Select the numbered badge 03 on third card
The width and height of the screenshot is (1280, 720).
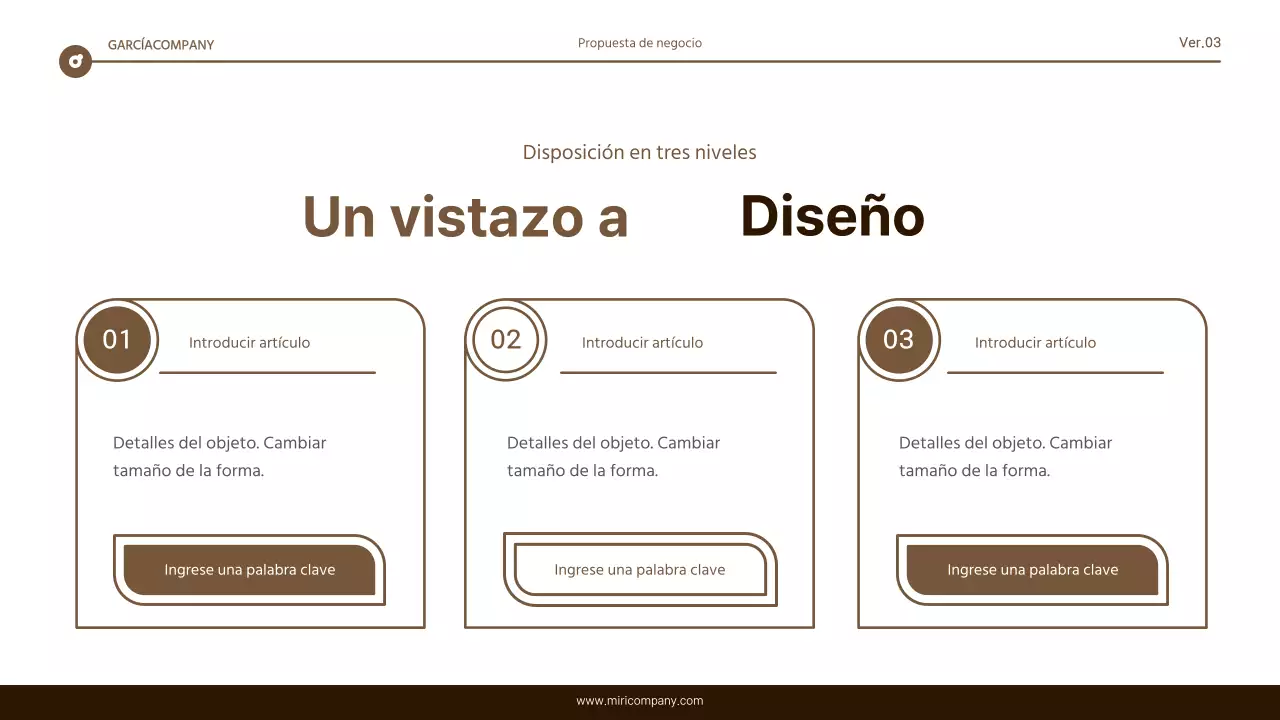pos(899,340)
